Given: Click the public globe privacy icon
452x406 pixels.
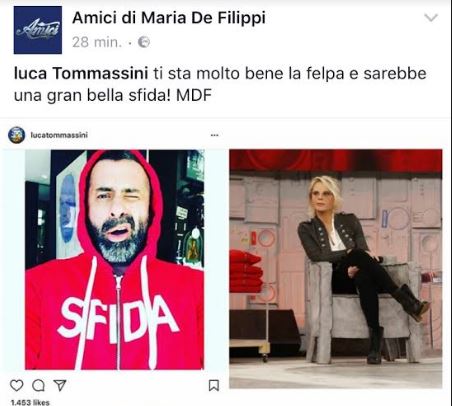Looking at the screenshot, I should coord(144,42).
